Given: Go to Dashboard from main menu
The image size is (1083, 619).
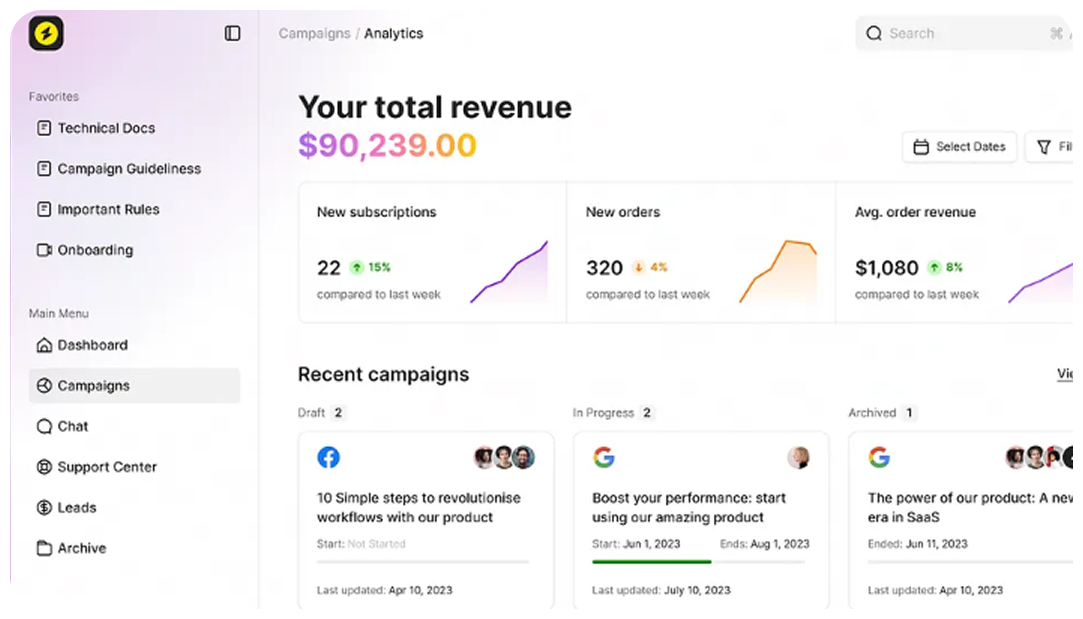Looking at the screenshot, I should [92, 345].
